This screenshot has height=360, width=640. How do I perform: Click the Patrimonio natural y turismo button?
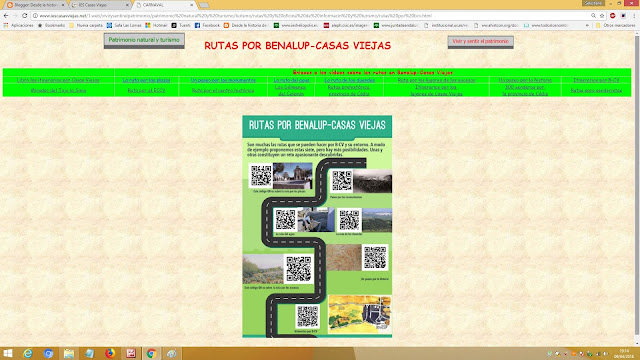(144, 40)
